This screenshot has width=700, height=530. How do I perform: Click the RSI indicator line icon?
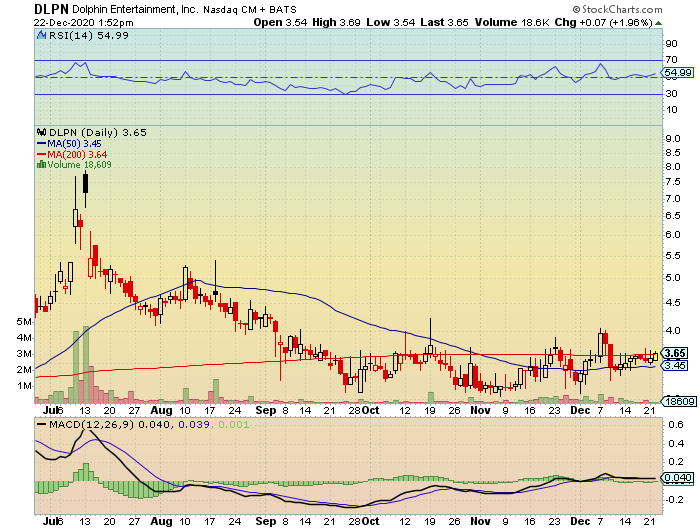point(42,35)
